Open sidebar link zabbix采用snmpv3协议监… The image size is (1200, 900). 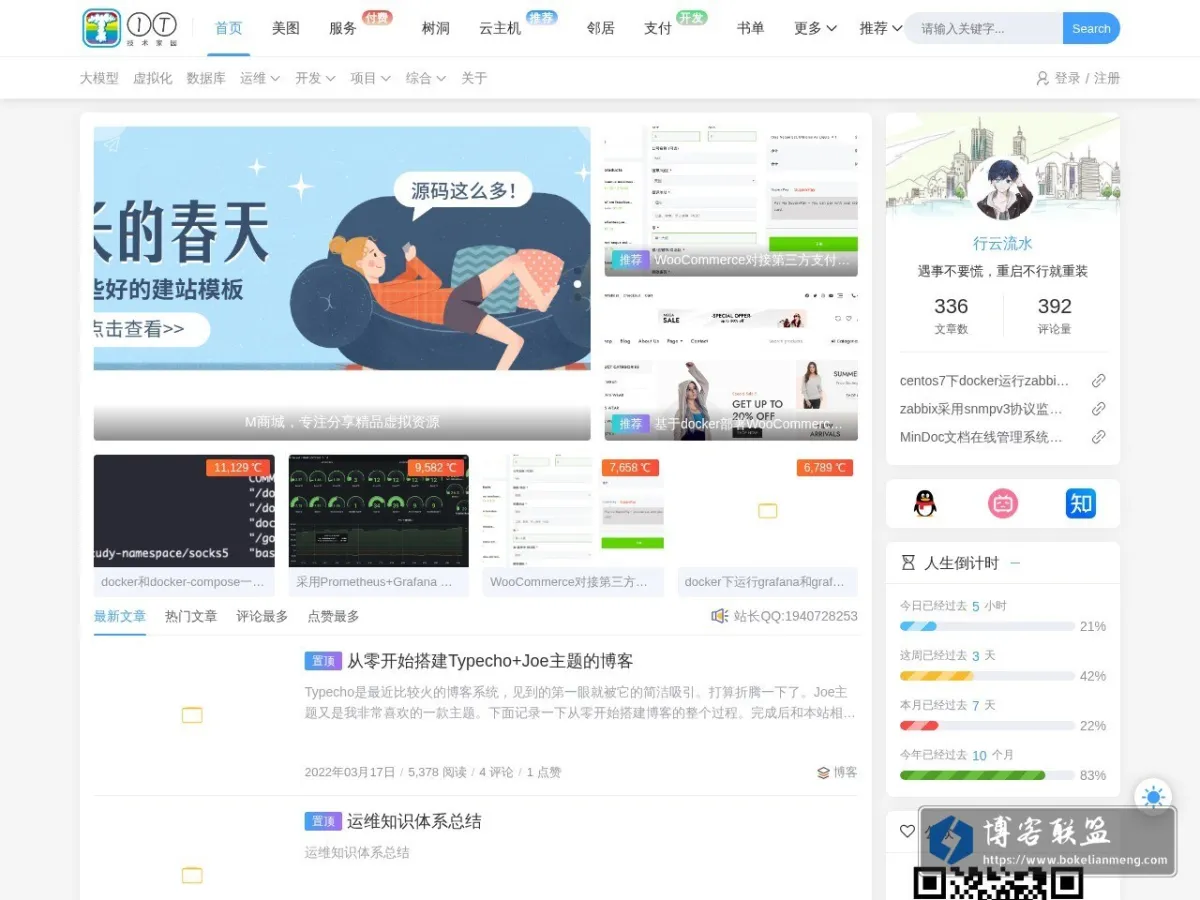(981, 409)
